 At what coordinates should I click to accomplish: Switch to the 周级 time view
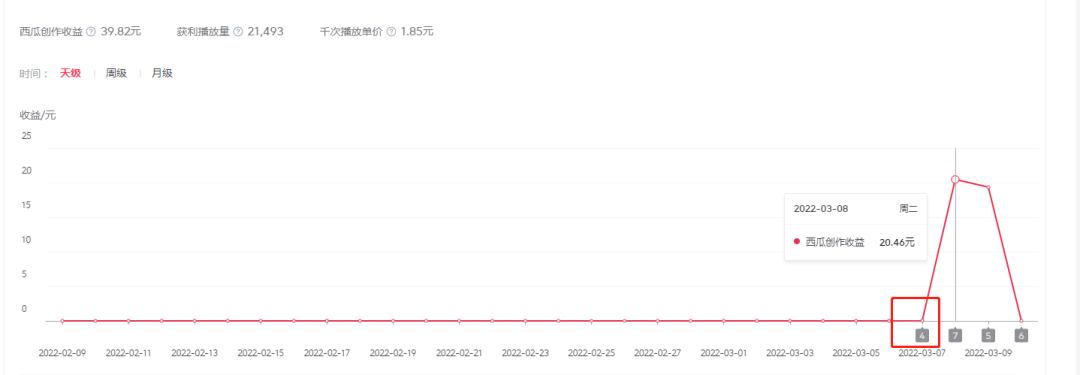(x=116, y=73)
